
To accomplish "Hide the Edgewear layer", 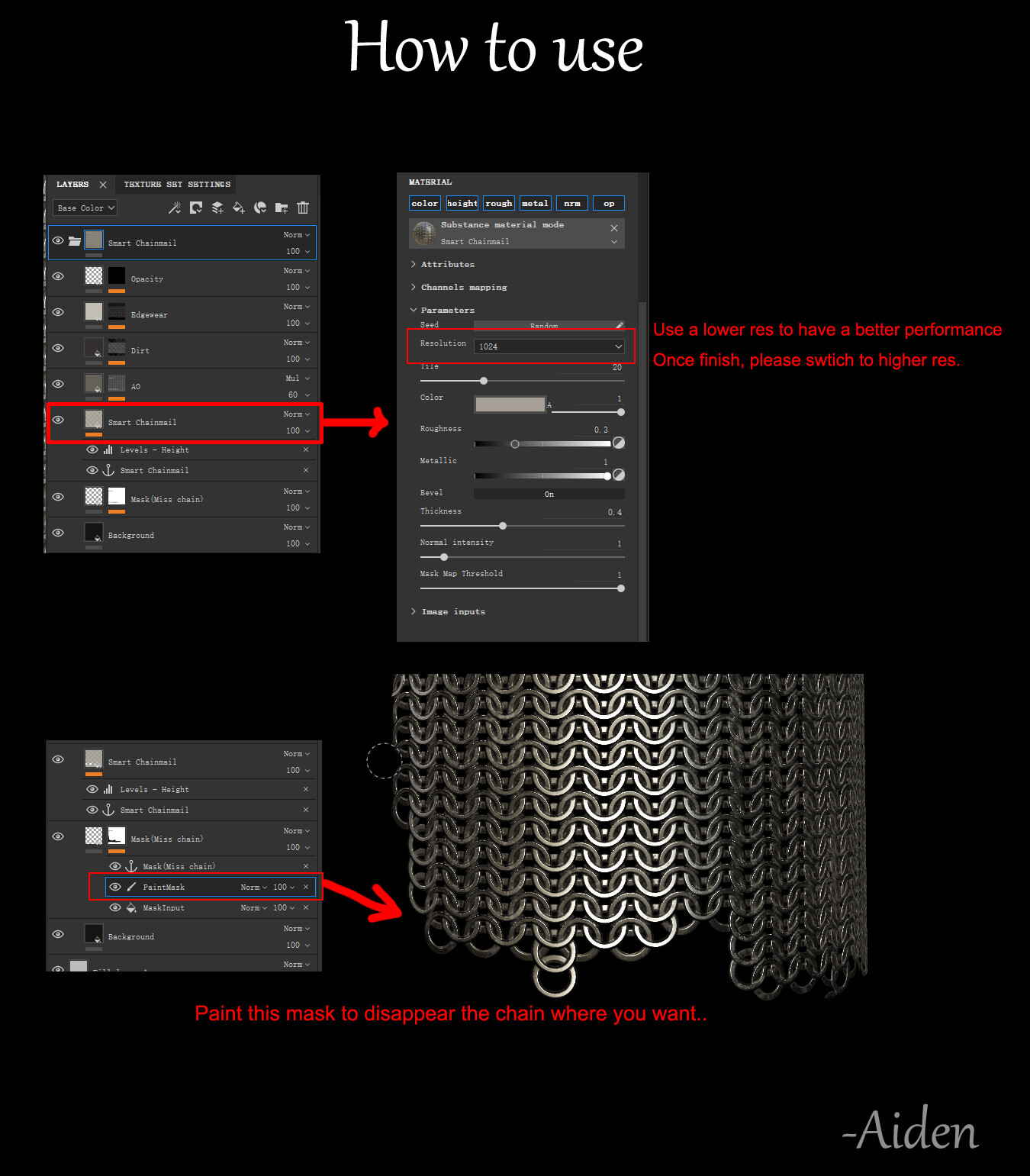I will 58,312.
